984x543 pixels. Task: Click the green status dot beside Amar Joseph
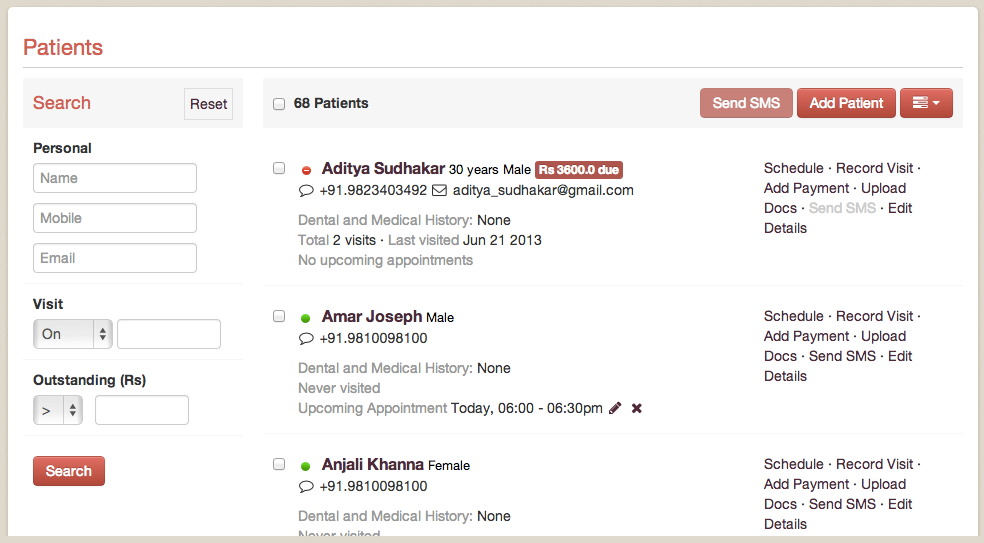pos(306,318)
